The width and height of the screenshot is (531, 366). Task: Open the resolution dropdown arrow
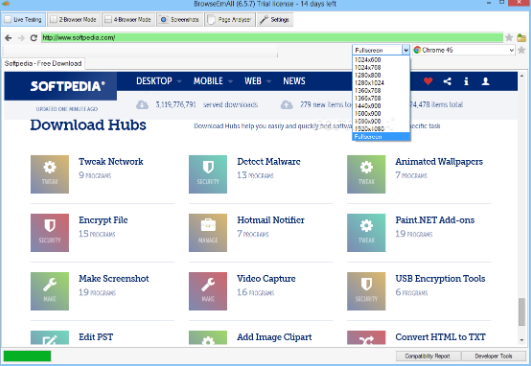[406, 50]
